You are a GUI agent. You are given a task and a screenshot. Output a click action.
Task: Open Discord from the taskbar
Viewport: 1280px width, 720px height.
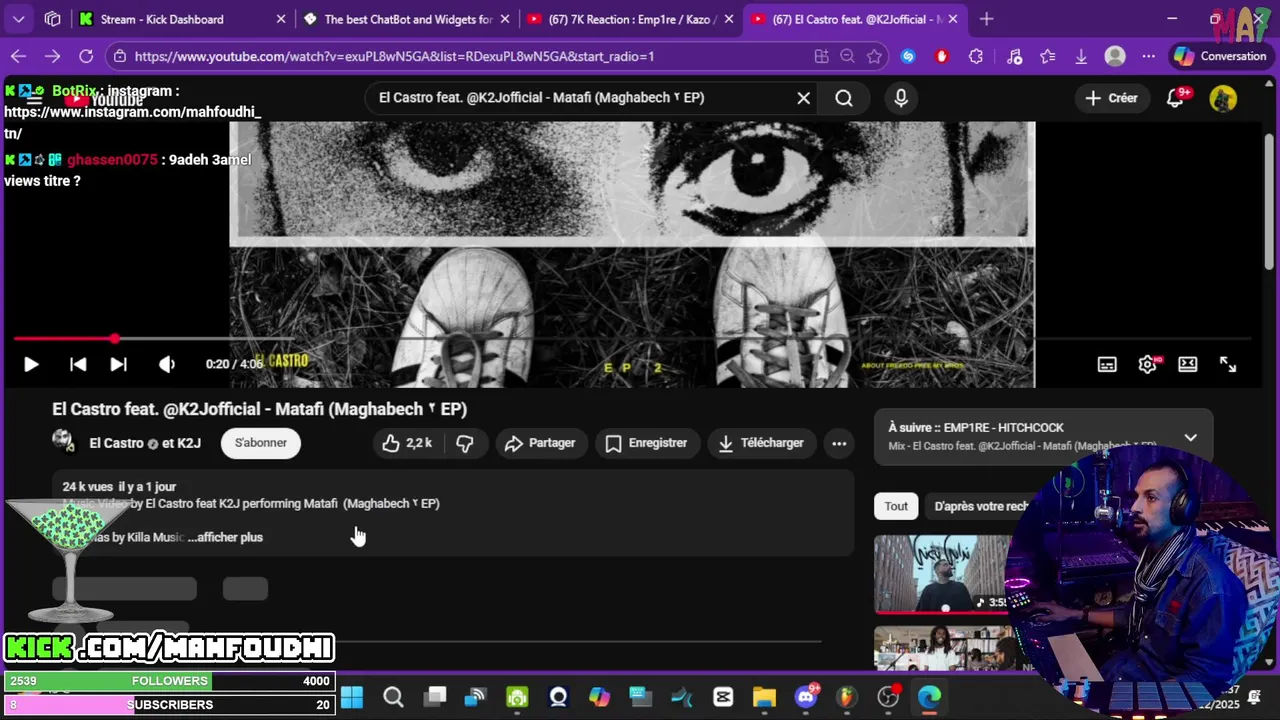[x=806, y=697]
